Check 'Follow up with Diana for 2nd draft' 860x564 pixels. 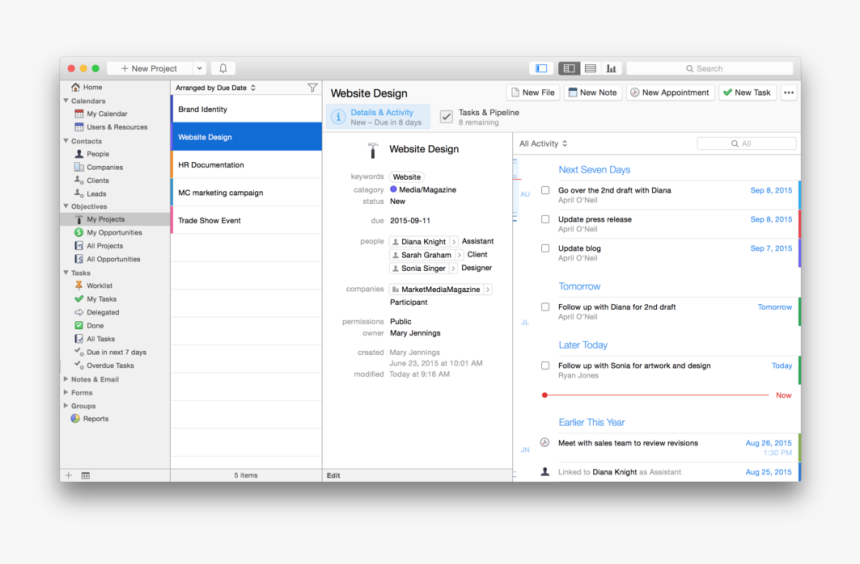point(545,307)
